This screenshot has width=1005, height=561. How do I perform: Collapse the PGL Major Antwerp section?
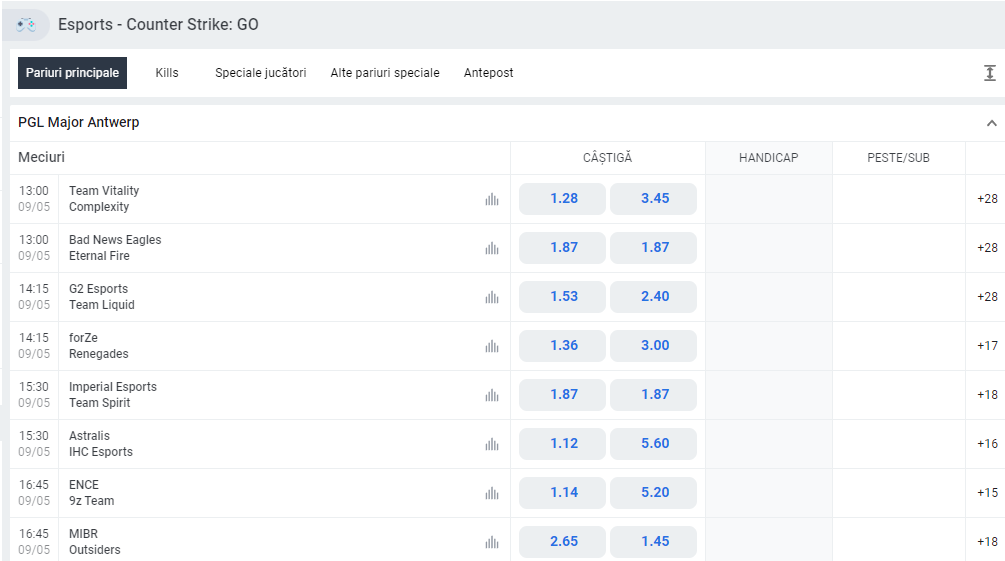point(992,123)
